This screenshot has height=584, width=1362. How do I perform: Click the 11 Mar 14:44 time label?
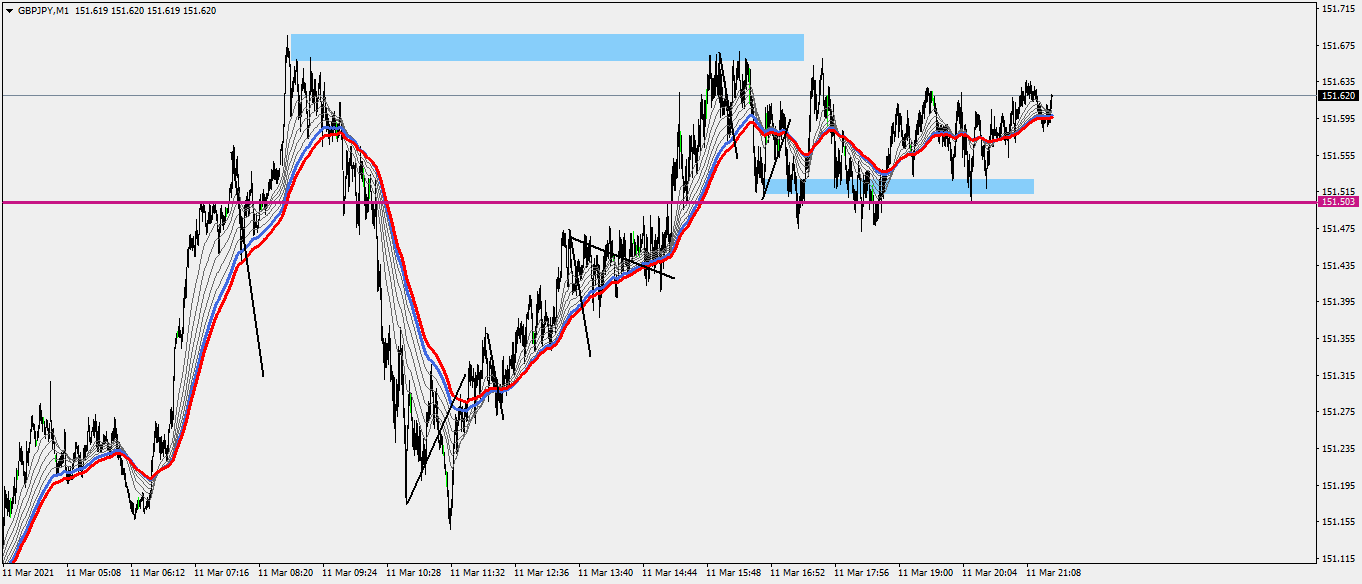coord(669,574)
